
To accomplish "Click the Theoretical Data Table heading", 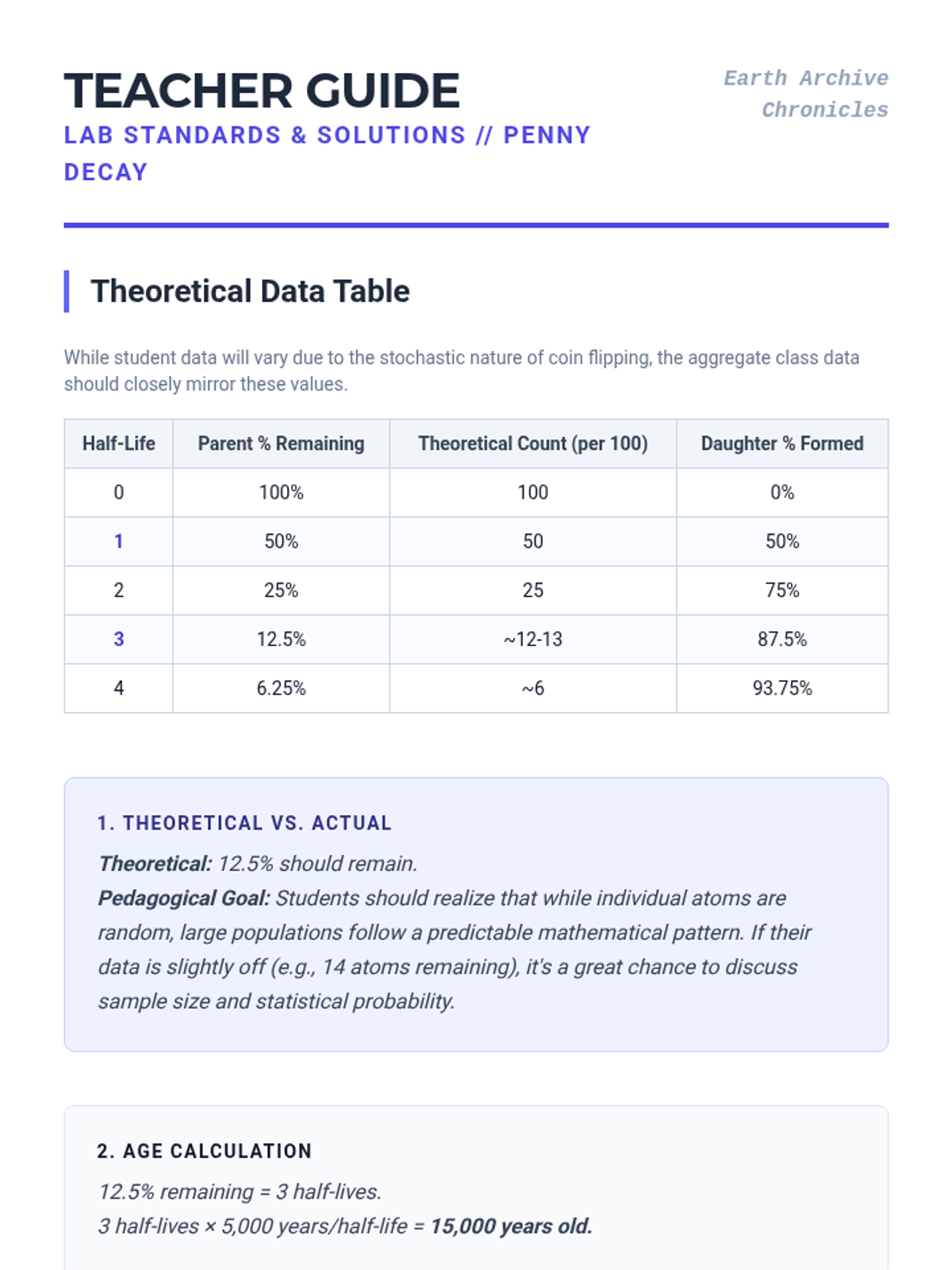I will [250, 291].
